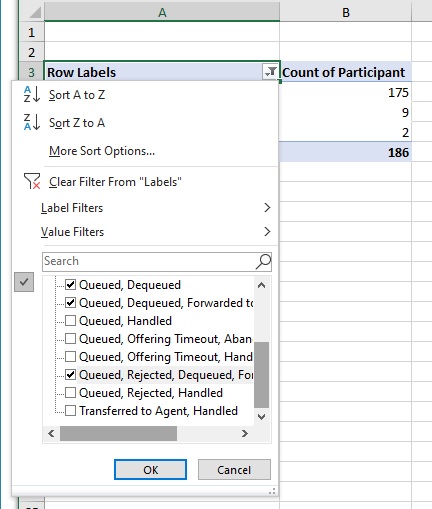Click the list scroll down arrow

coord(262,417)
